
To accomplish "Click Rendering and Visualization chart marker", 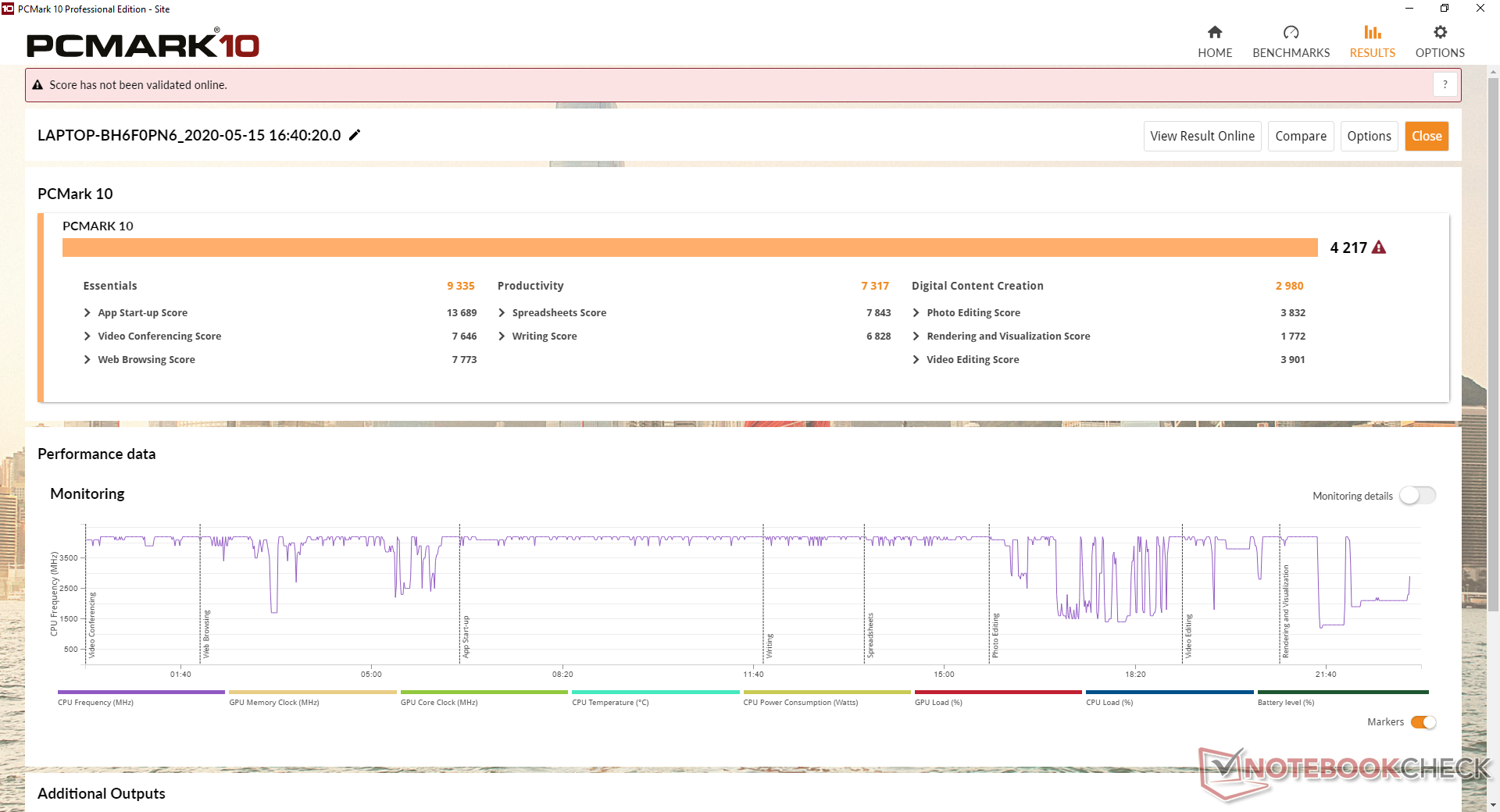I will [1286, 611].
